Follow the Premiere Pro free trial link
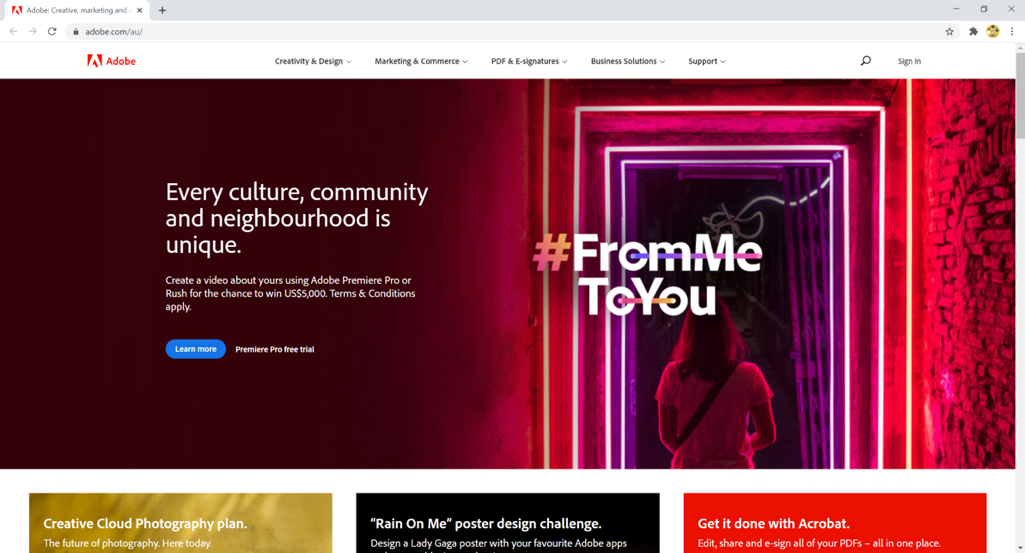Viewport: 1025px width, 553px height. click(275, 349)
